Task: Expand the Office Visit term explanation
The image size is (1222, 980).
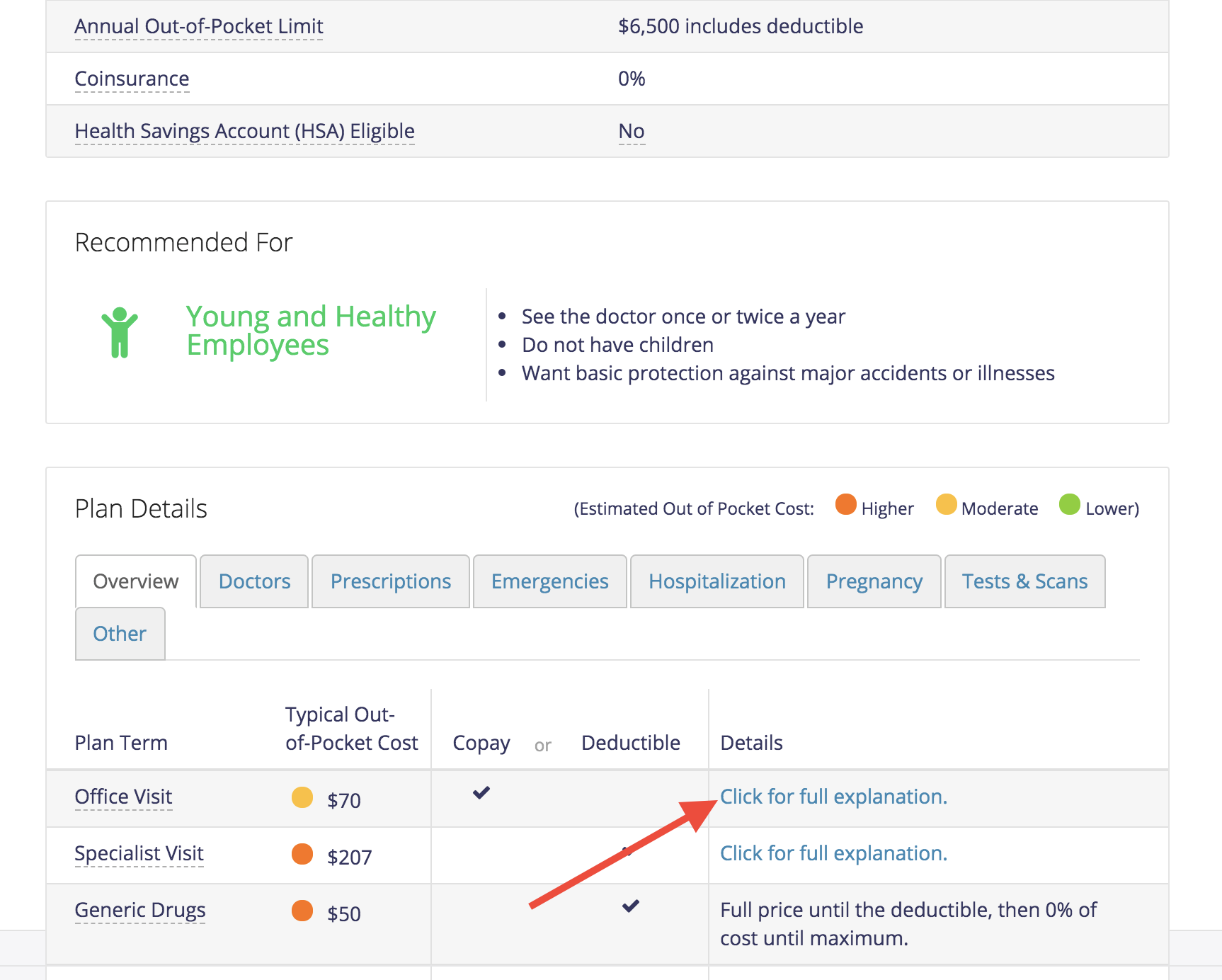Action: point(122,797)
